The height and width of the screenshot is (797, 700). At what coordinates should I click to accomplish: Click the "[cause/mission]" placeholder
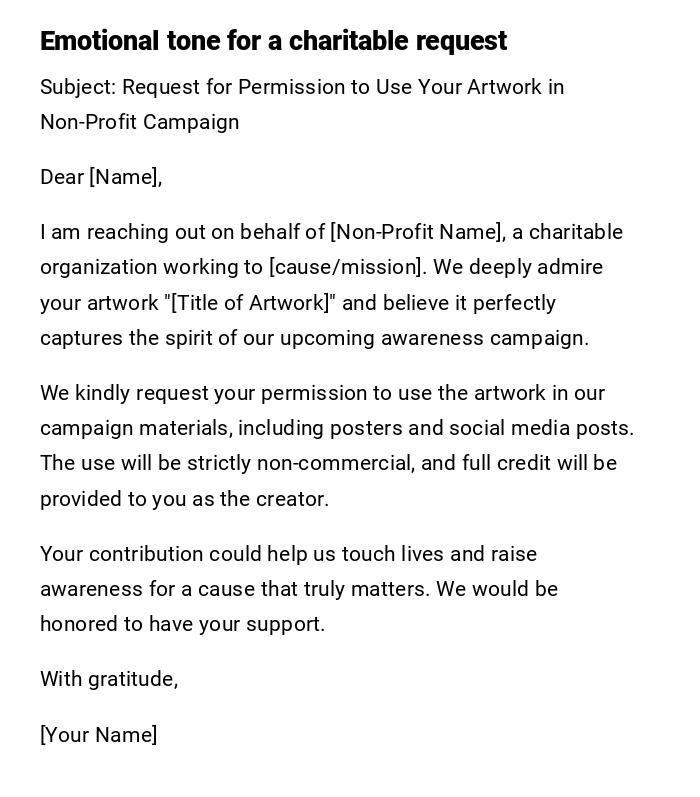[x=345, y=267]
